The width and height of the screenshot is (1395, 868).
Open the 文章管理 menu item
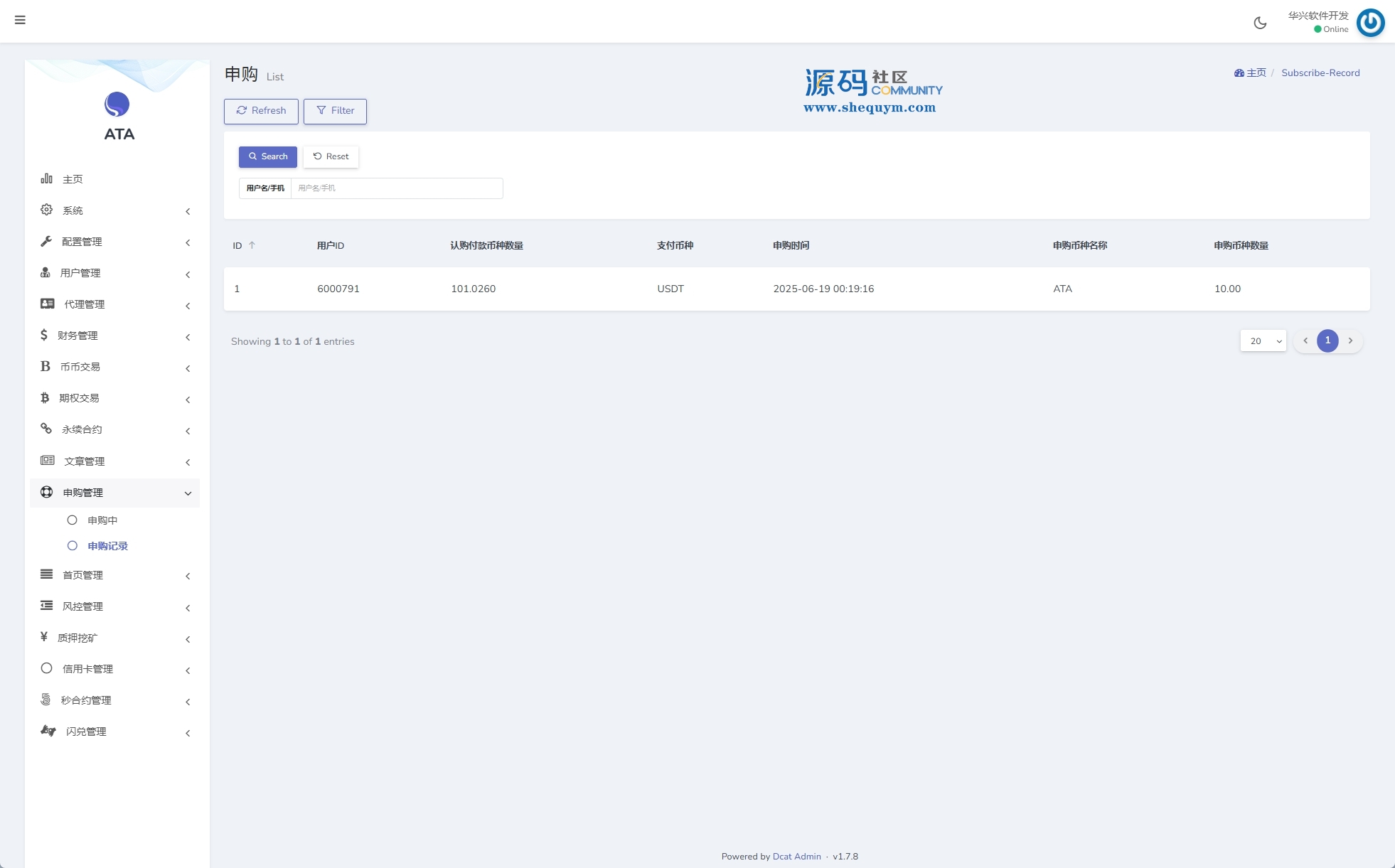(84, 461)
